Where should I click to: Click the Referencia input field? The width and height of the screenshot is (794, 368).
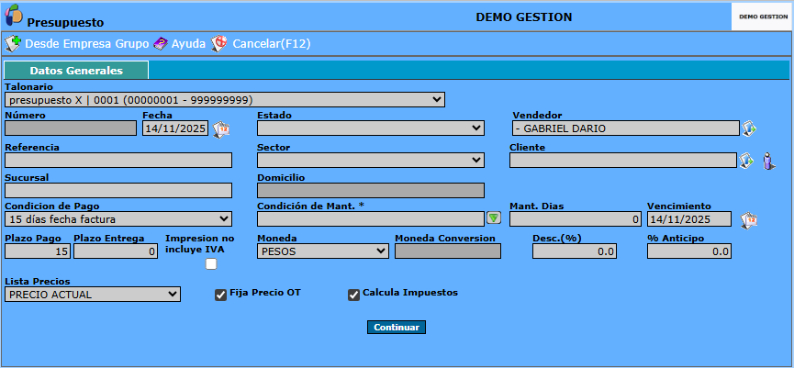(118, 160)
